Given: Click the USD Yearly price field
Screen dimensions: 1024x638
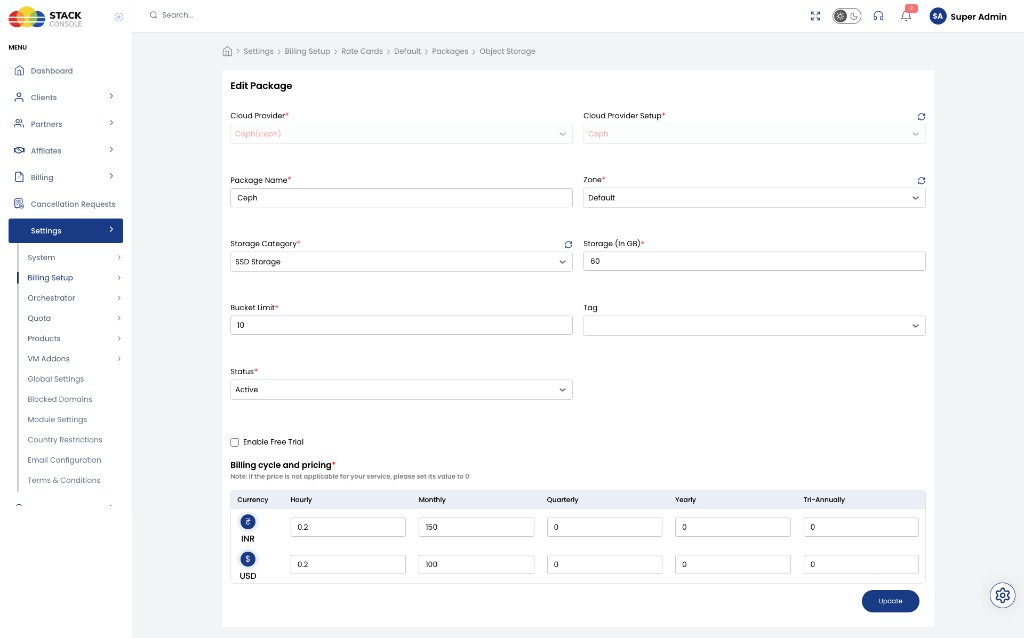Looking at the screenshot, I should tap(733, 564).
